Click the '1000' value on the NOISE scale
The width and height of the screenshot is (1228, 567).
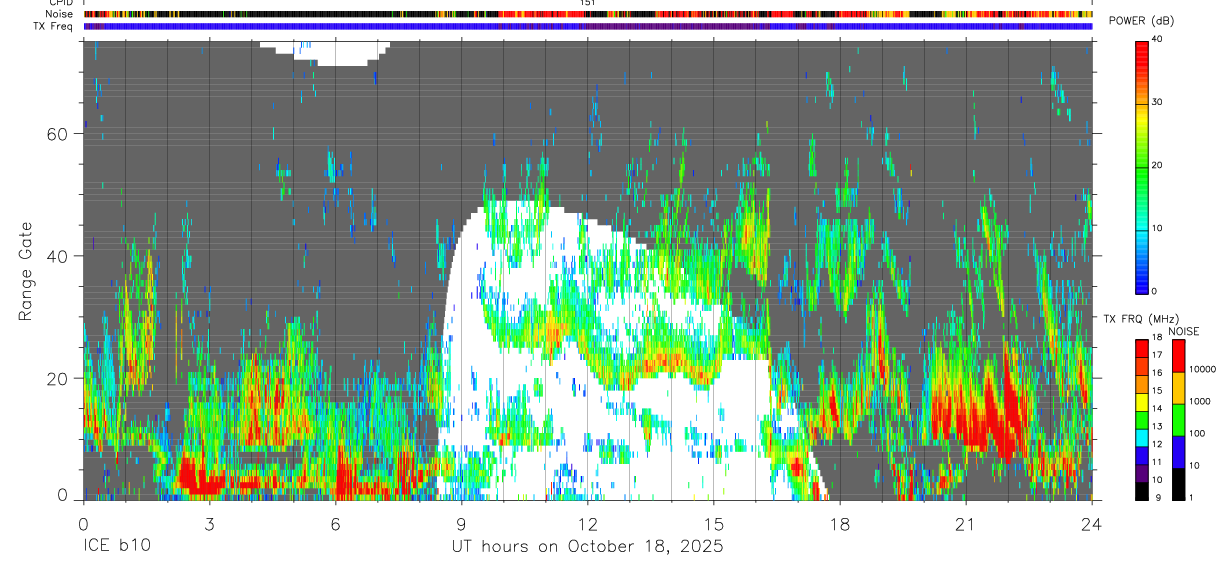click(1200, 402)
